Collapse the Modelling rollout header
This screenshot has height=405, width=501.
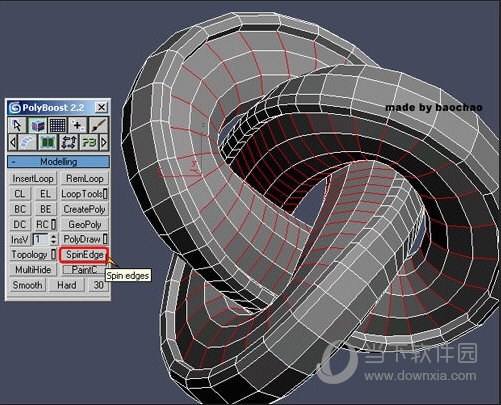[58, 162]
